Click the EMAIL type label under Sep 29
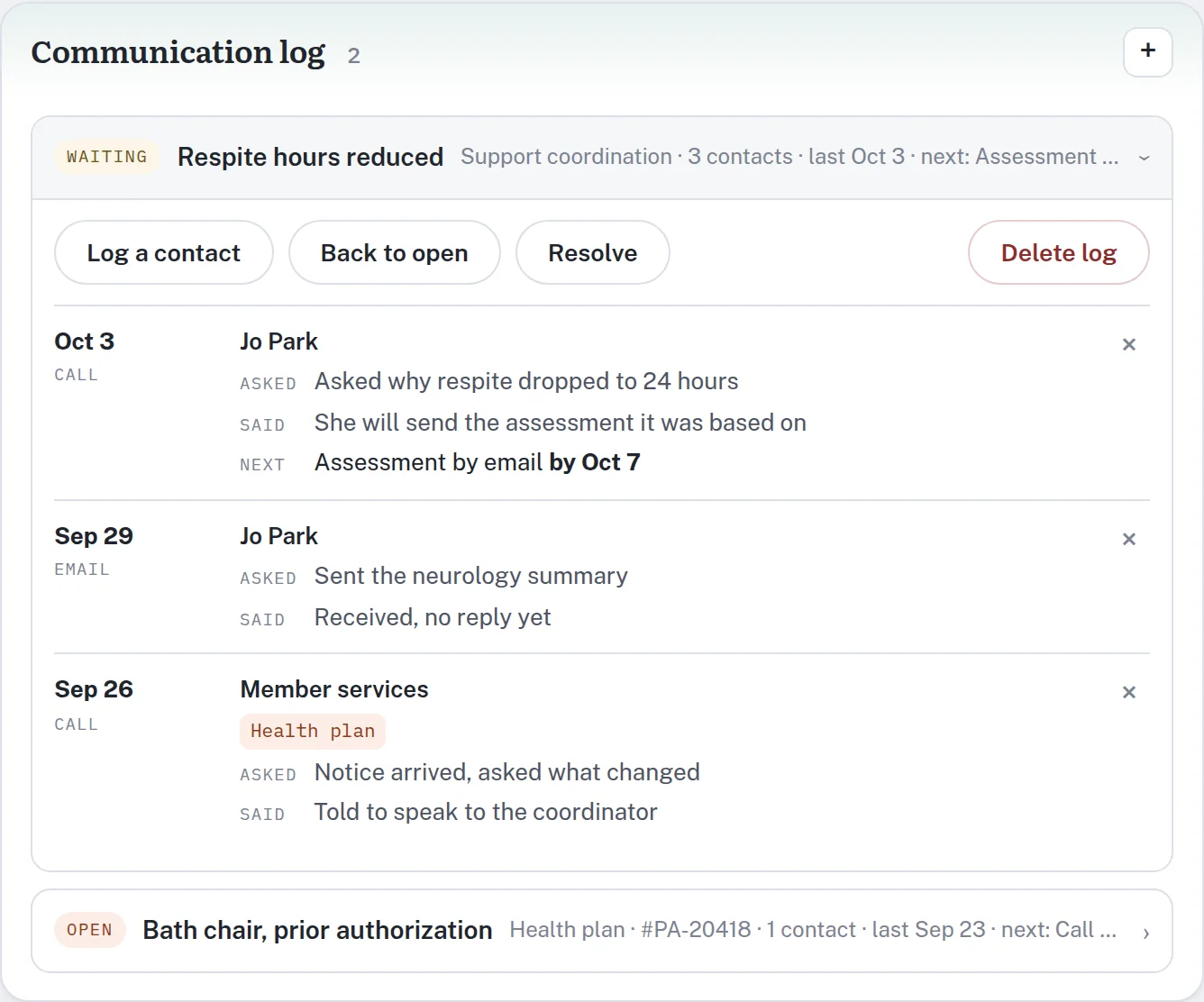This screenshot has height=1002, width=1204. coord(82,569)
